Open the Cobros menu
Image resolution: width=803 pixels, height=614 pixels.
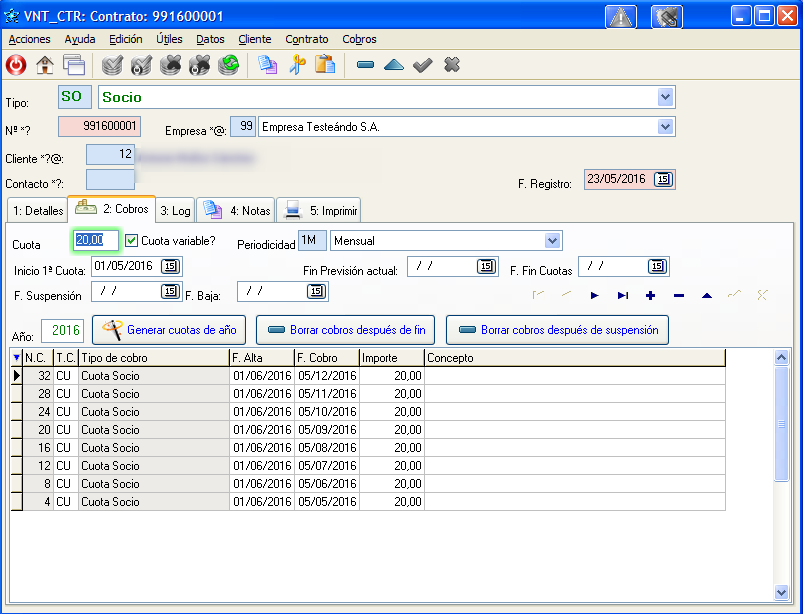359,39
